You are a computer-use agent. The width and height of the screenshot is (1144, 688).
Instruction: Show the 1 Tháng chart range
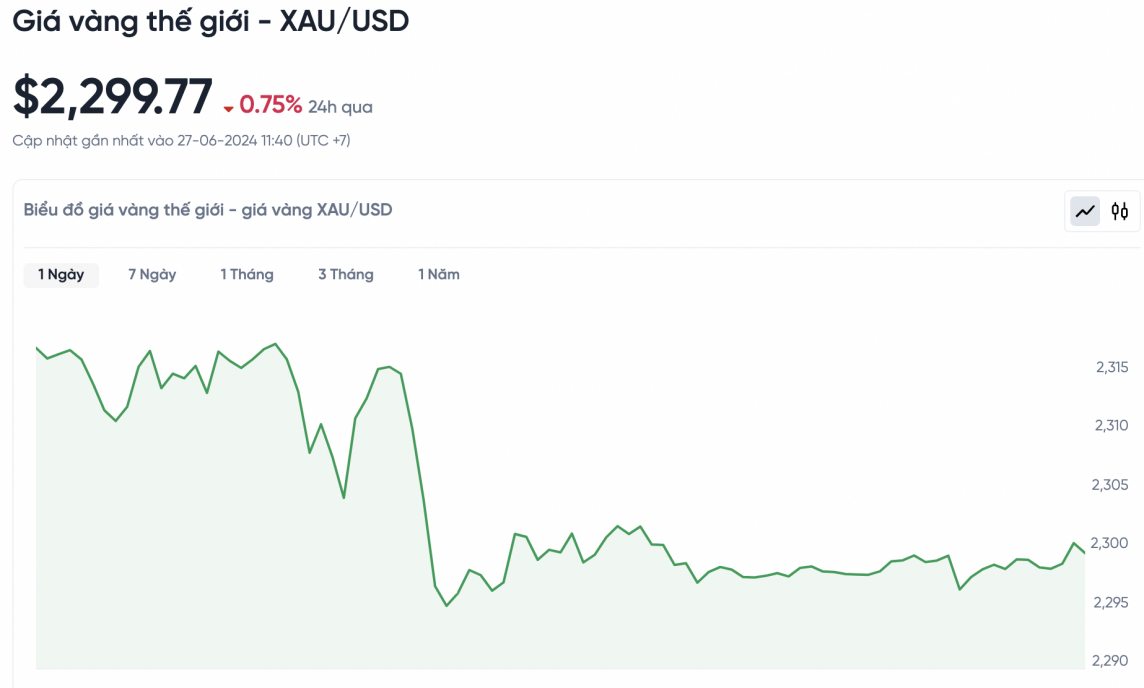tap(247, 274)
